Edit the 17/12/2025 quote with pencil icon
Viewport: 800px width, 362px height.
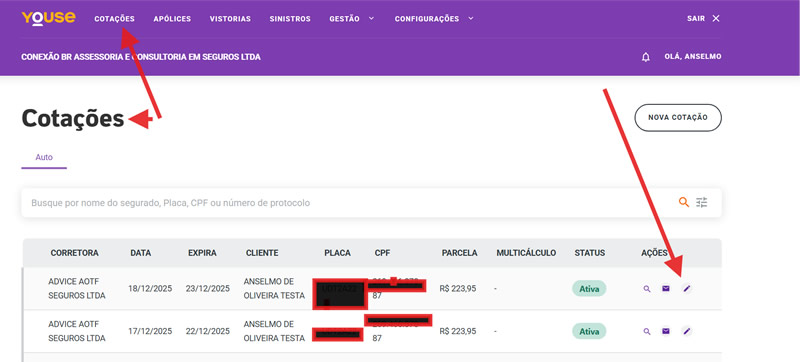[687, 331]
